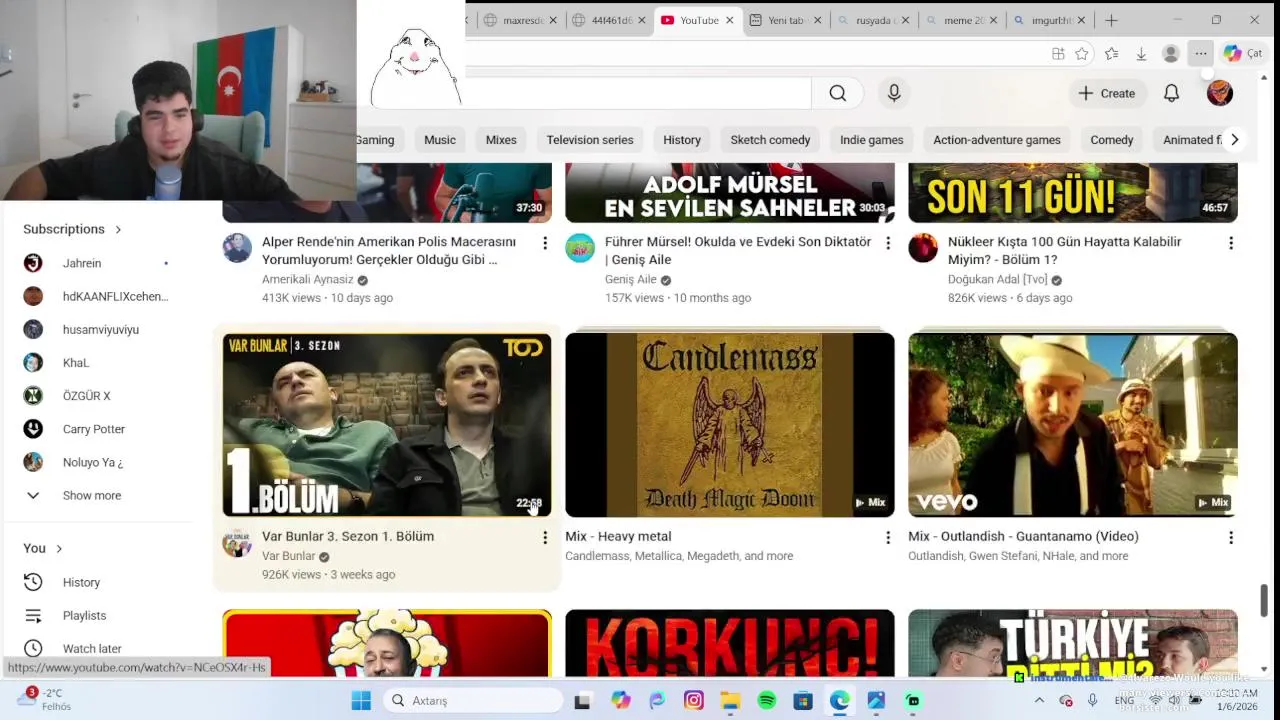
Task: Expand the You section chevron
Action: coord(59,548)
